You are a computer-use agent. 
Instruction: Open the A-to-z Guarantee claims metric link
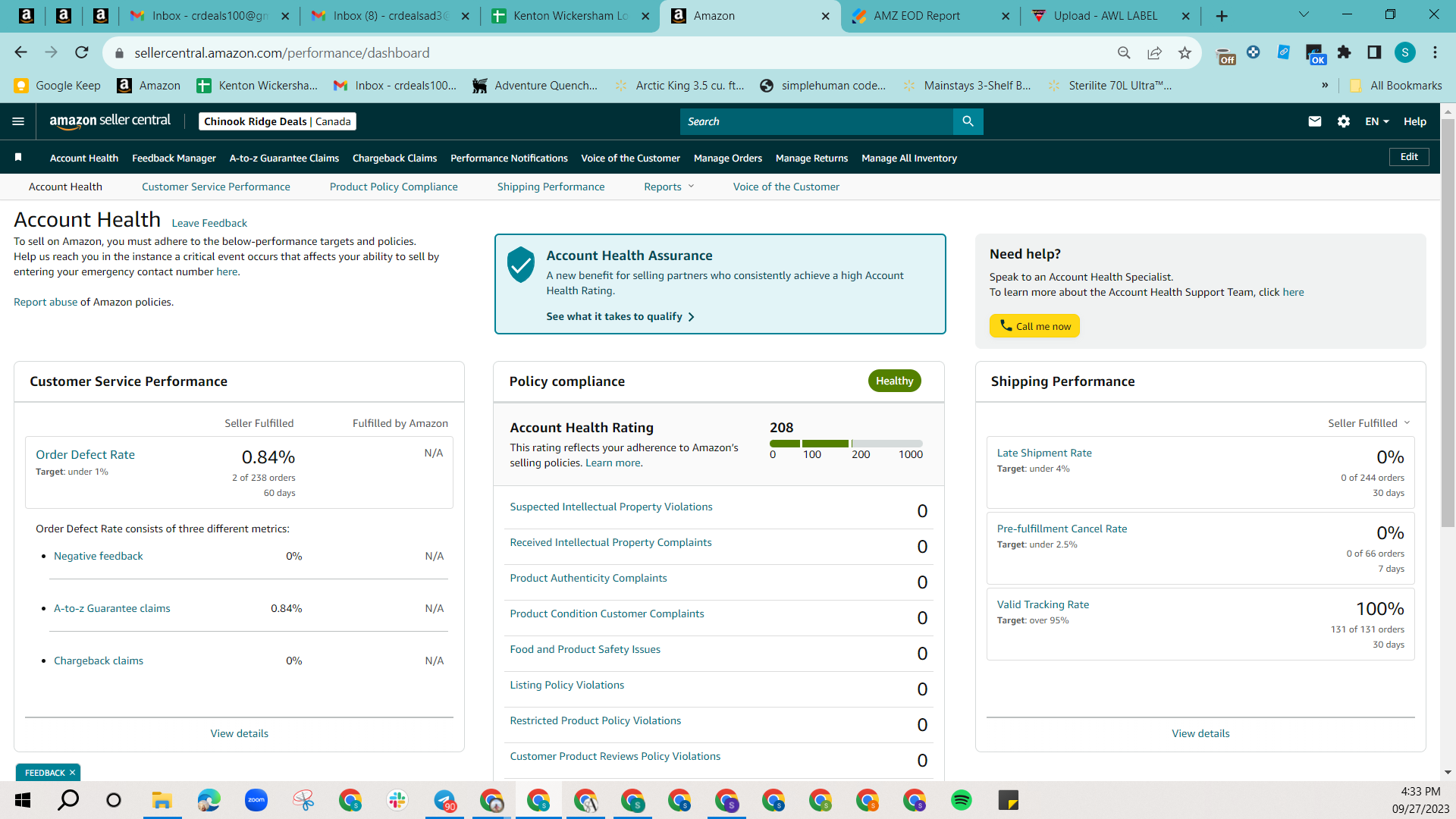(x=112, y=608)
